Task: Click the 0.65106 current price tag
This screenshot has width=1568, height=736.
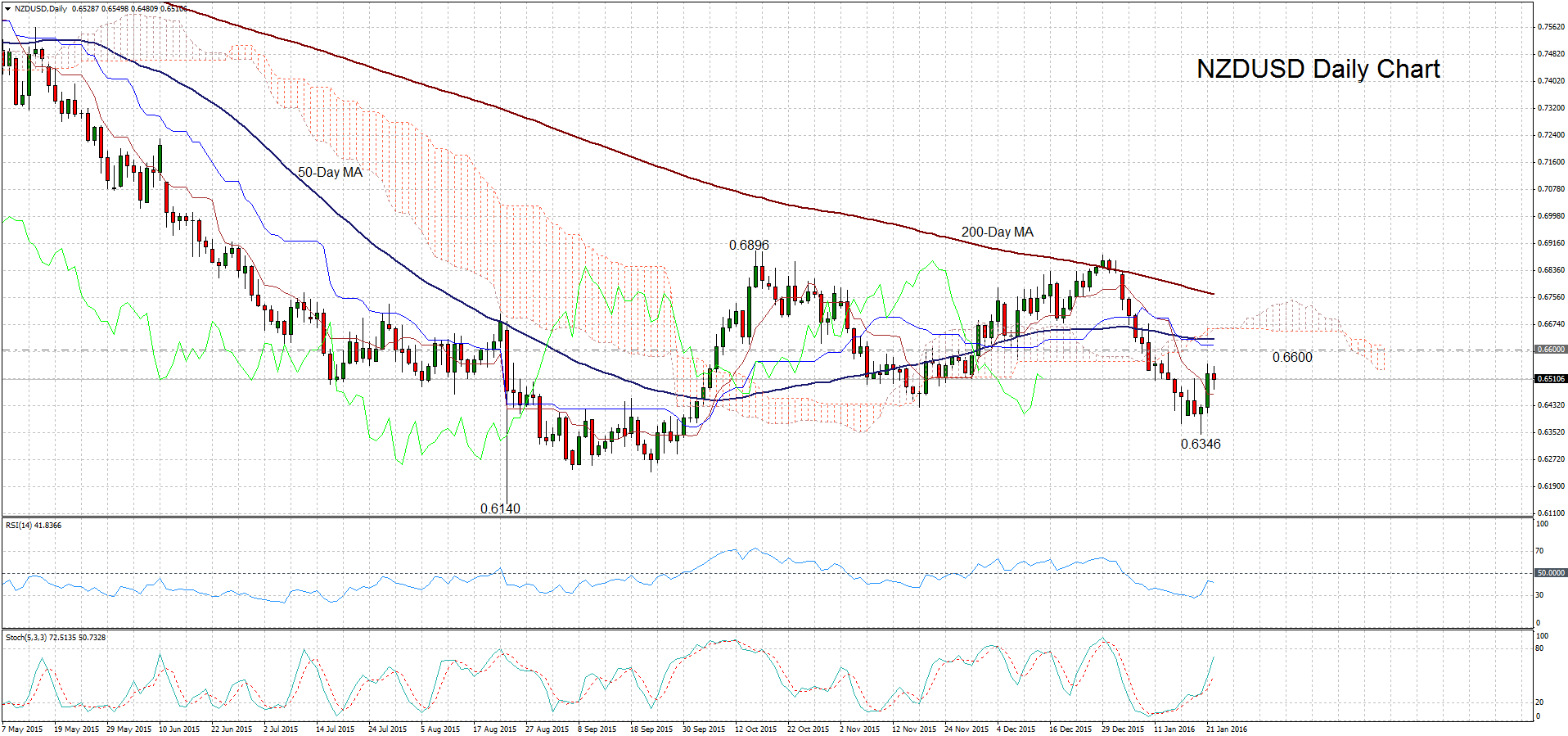Action: (x=1550, y=379)
